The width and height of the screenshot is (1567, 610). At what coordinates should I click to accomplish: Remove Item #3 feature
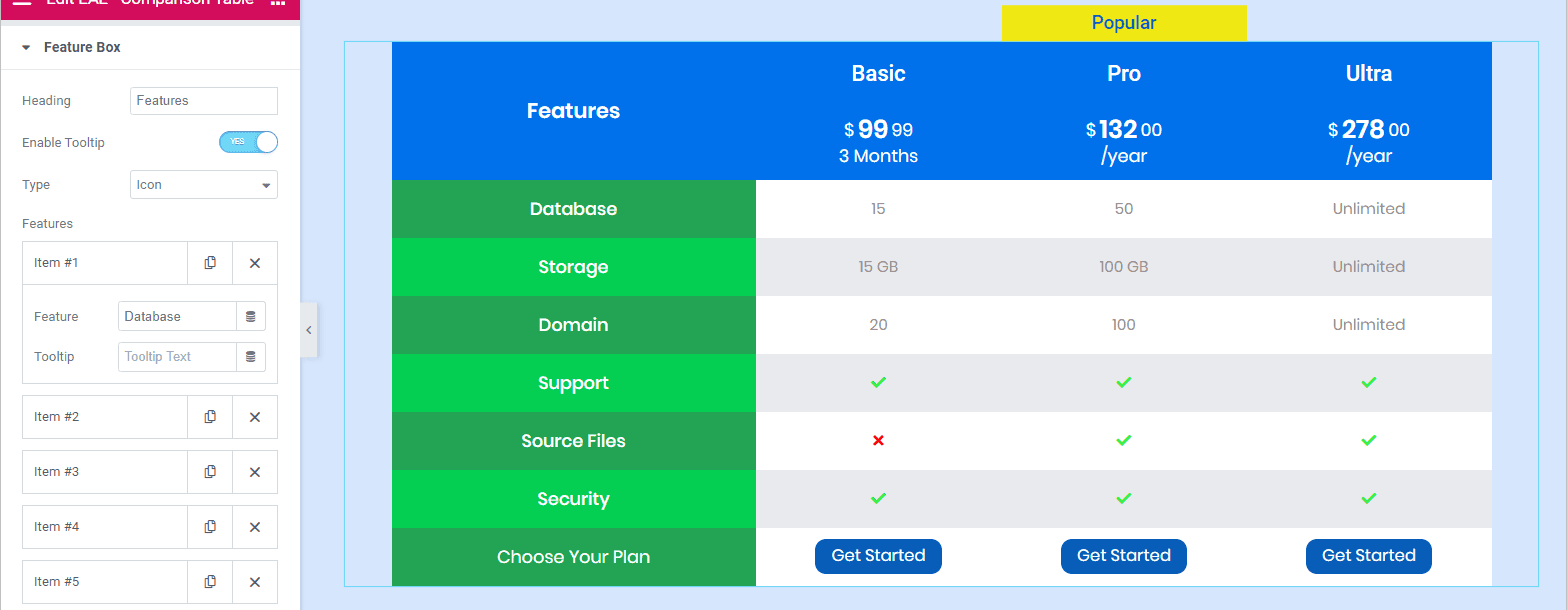click(x=255, y=472)
